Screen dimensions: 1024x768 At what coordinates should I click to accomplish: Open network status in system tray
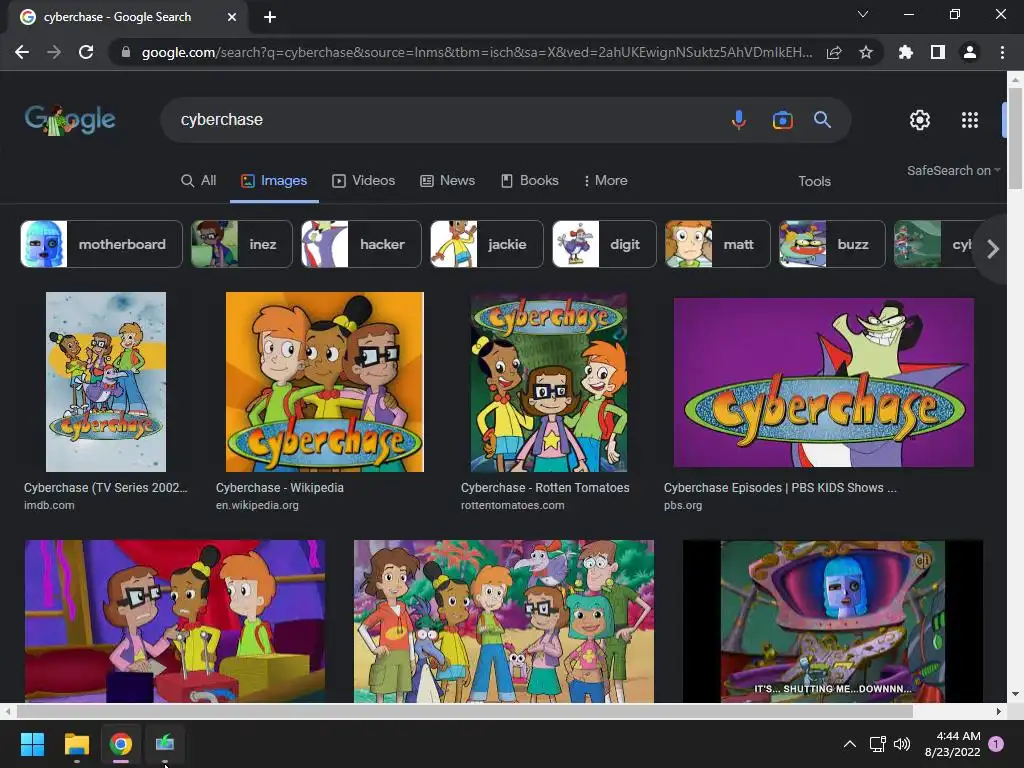pyautogui.click(x=877, y=744)
